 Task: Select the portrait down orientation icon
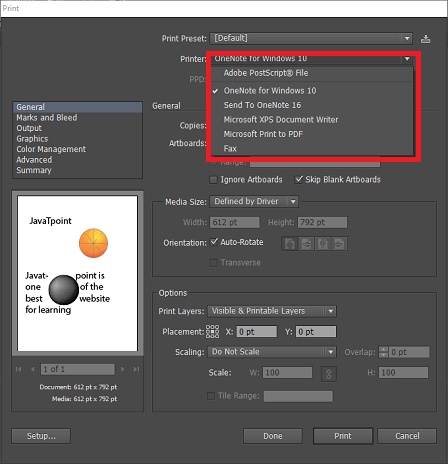pyautogui.click(x=323, y=244)
